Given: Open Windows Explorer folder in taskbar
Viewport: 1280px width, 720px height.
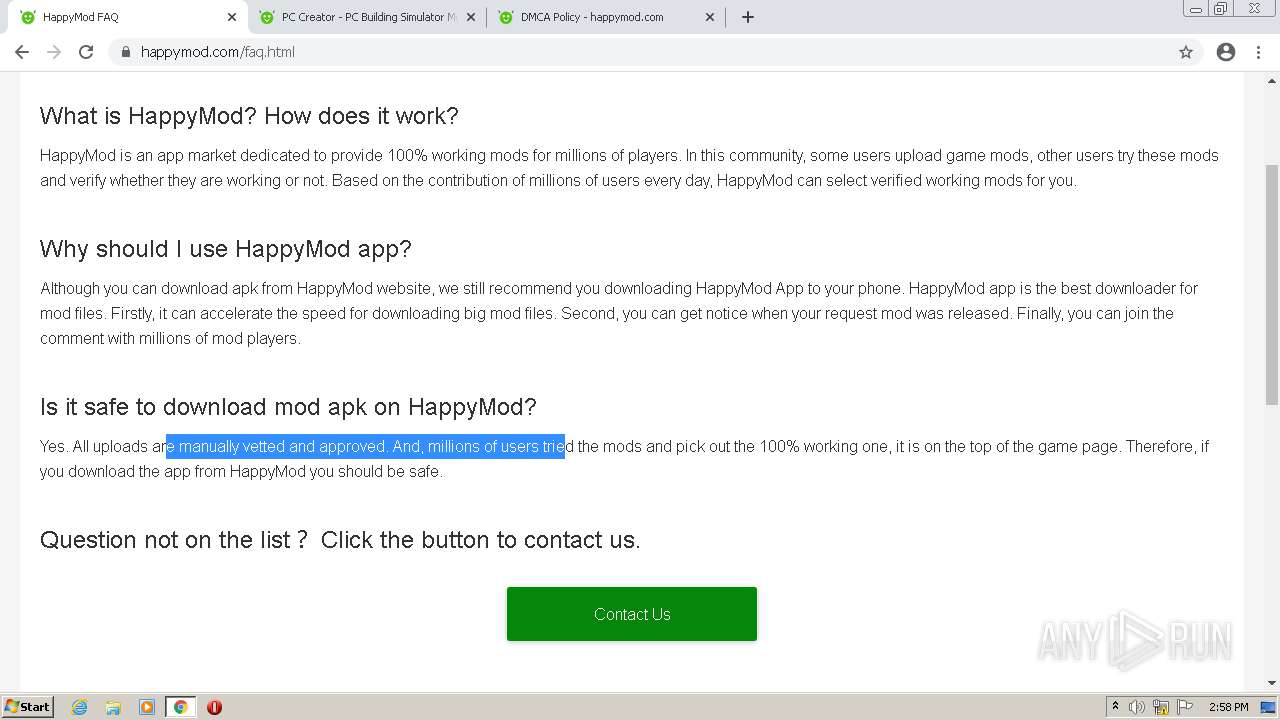Looking at the screenshot, I should click(113, 707).
